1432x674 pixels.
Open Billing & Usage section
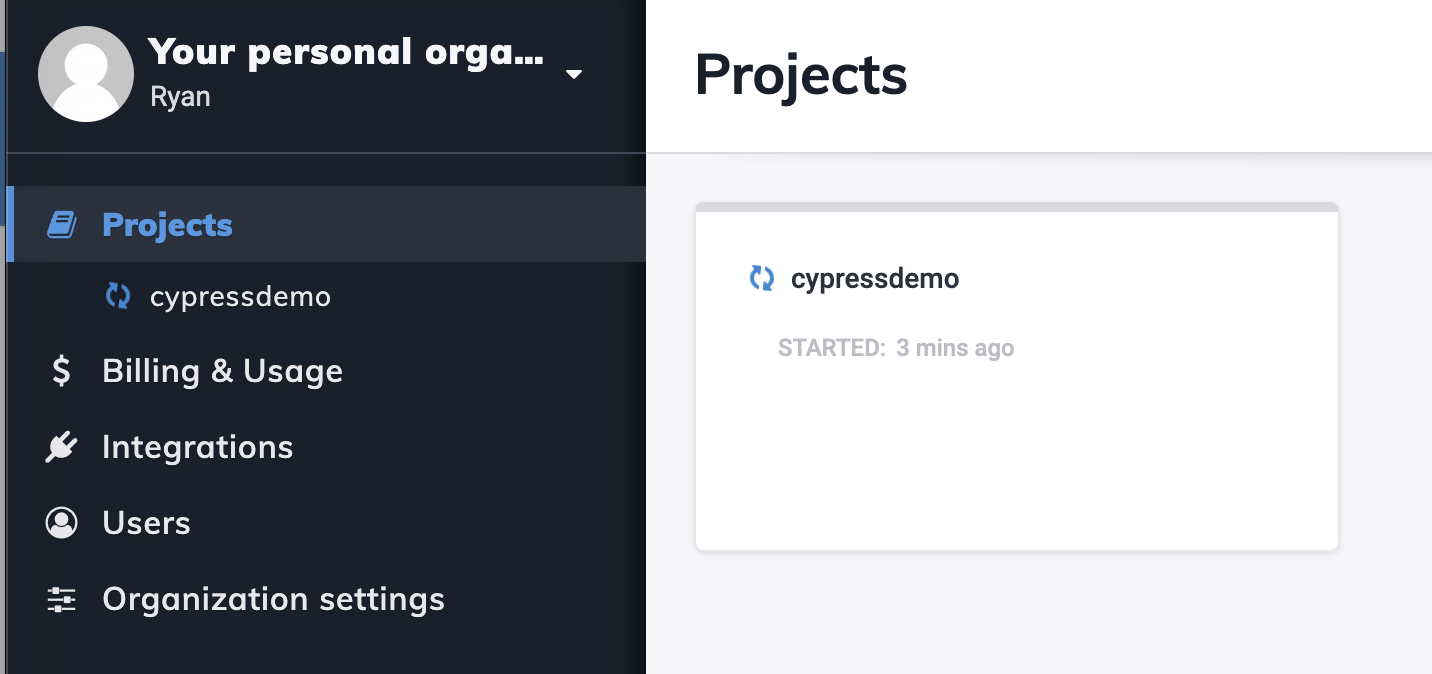(x=326, y=371)
